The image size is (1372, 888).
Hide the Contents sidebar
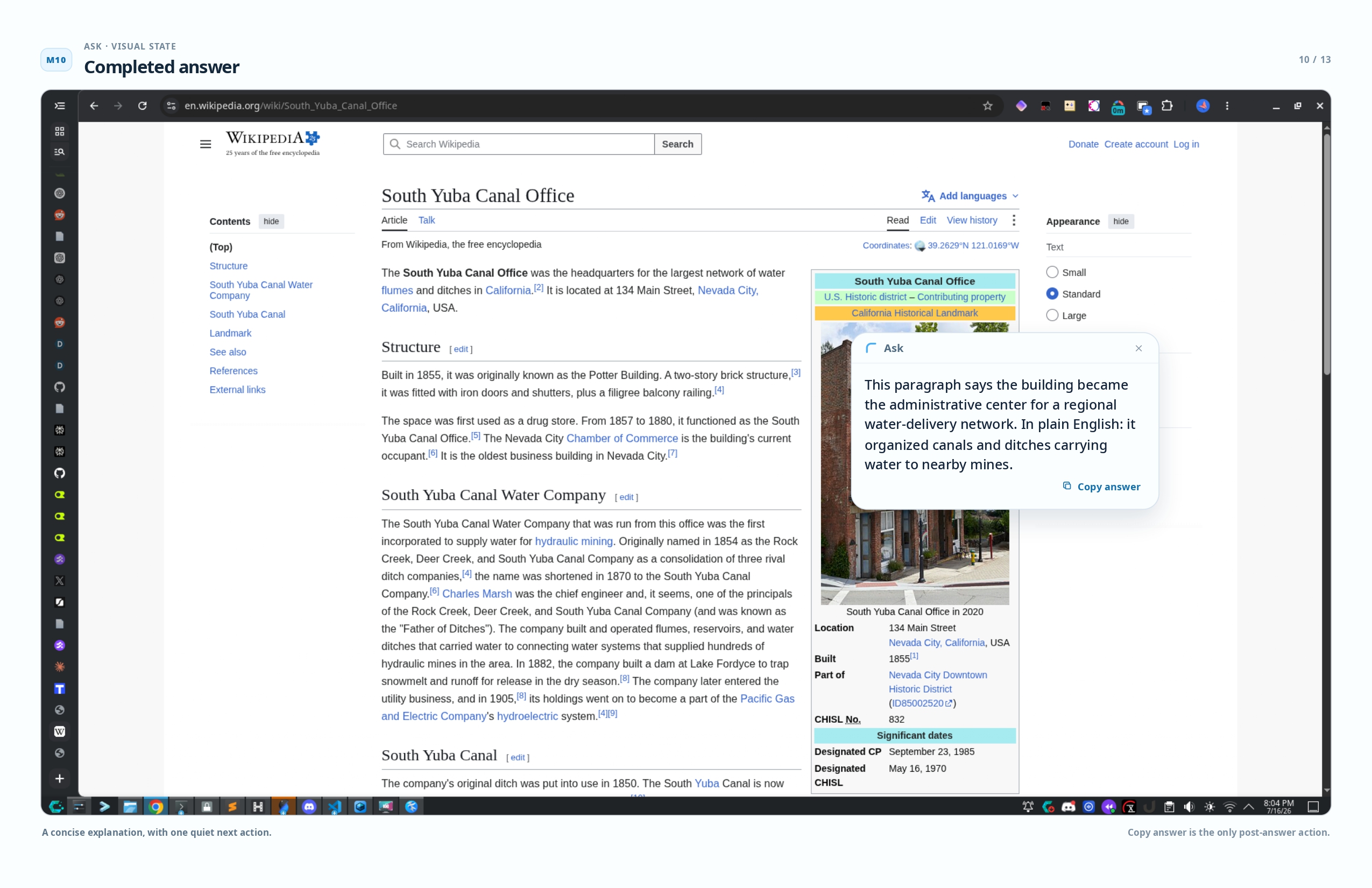tap(271, 221)
